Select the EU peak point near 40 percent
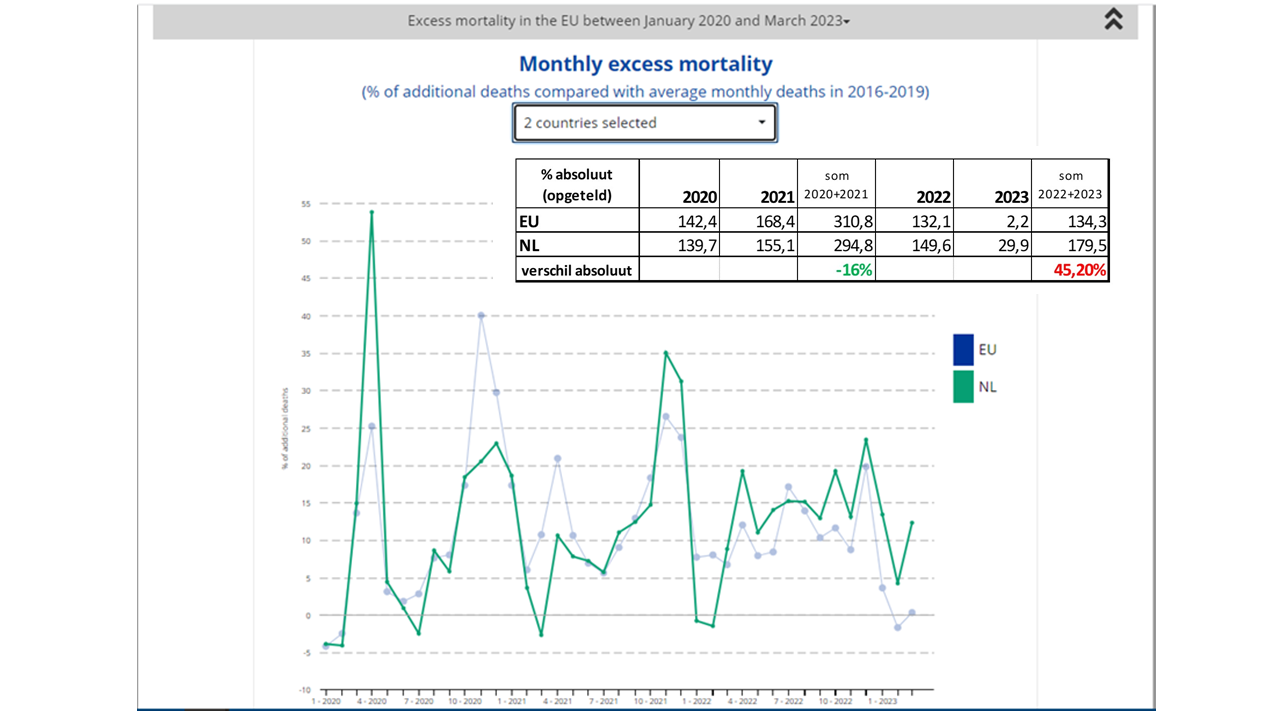This screenshot has width=1280, height=720. tap(481, 316)
